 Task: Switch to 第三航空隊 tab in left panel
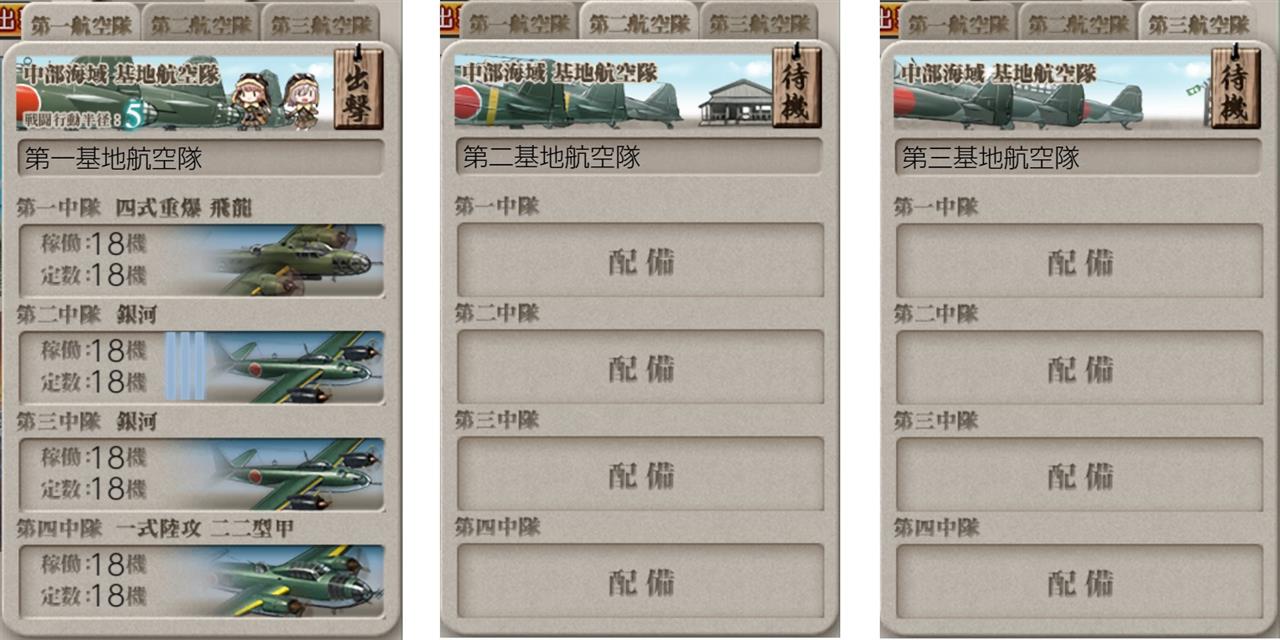tap(320, 24)
